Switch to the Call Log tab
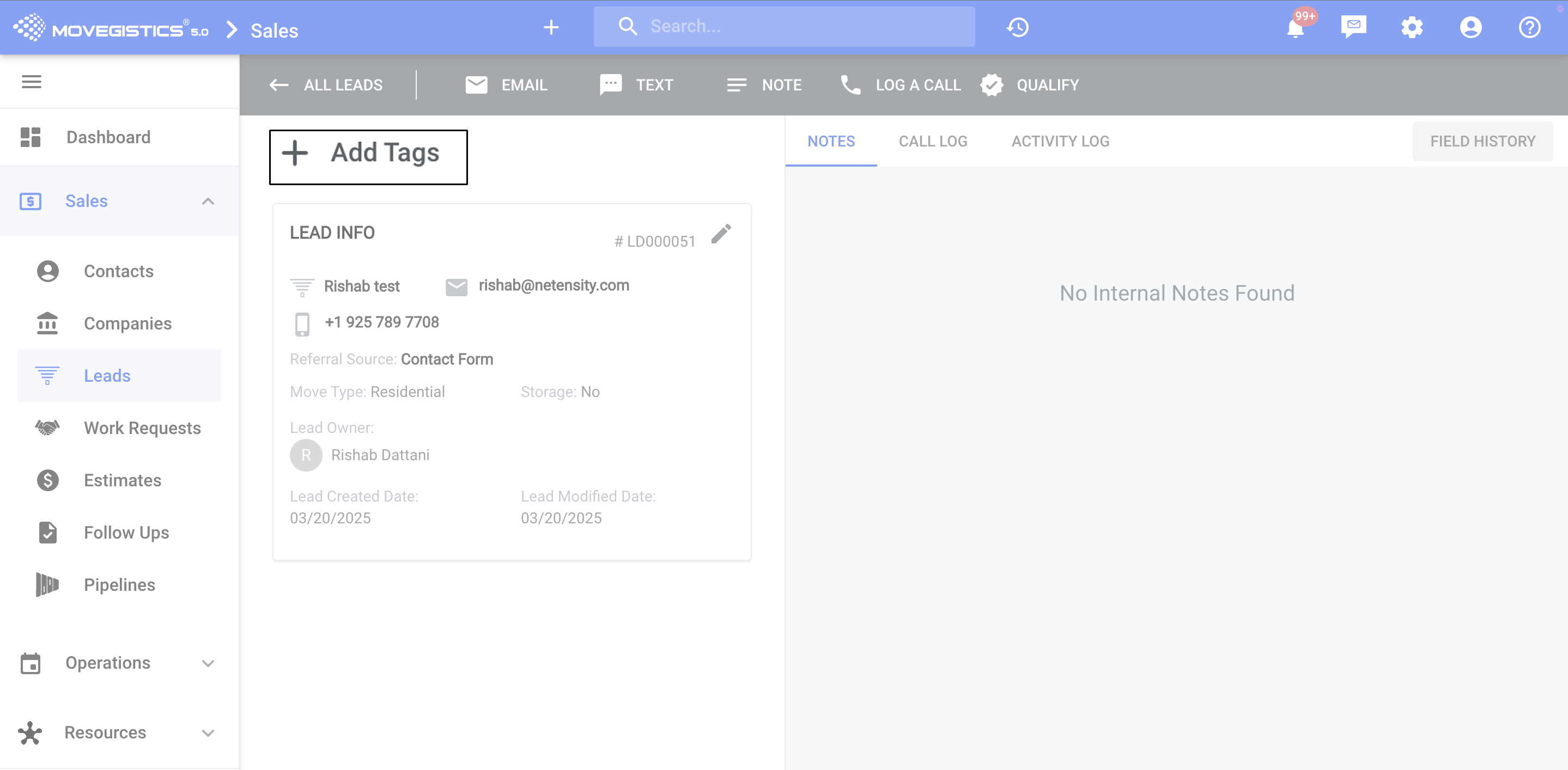The image size is (1568, 770). [x=933, y=141]
